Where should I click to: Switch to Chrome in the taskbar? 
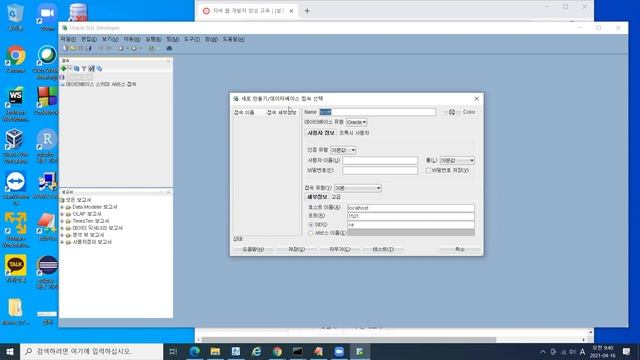277,351
